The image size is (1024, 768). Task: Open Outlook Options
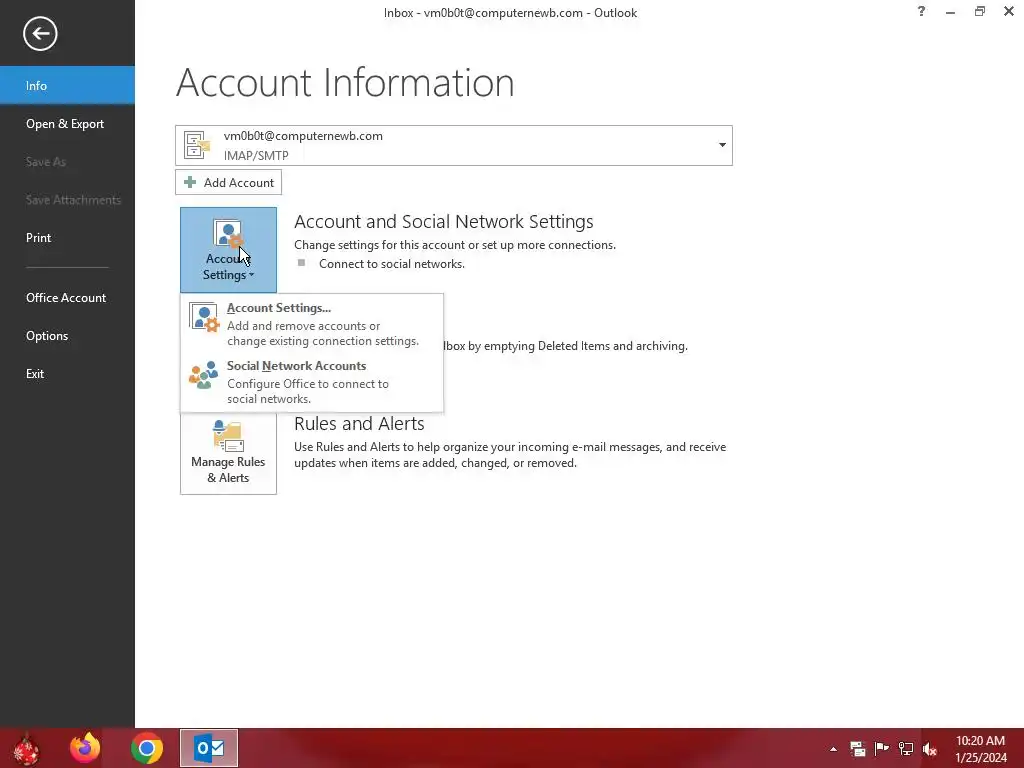[67, 336]
